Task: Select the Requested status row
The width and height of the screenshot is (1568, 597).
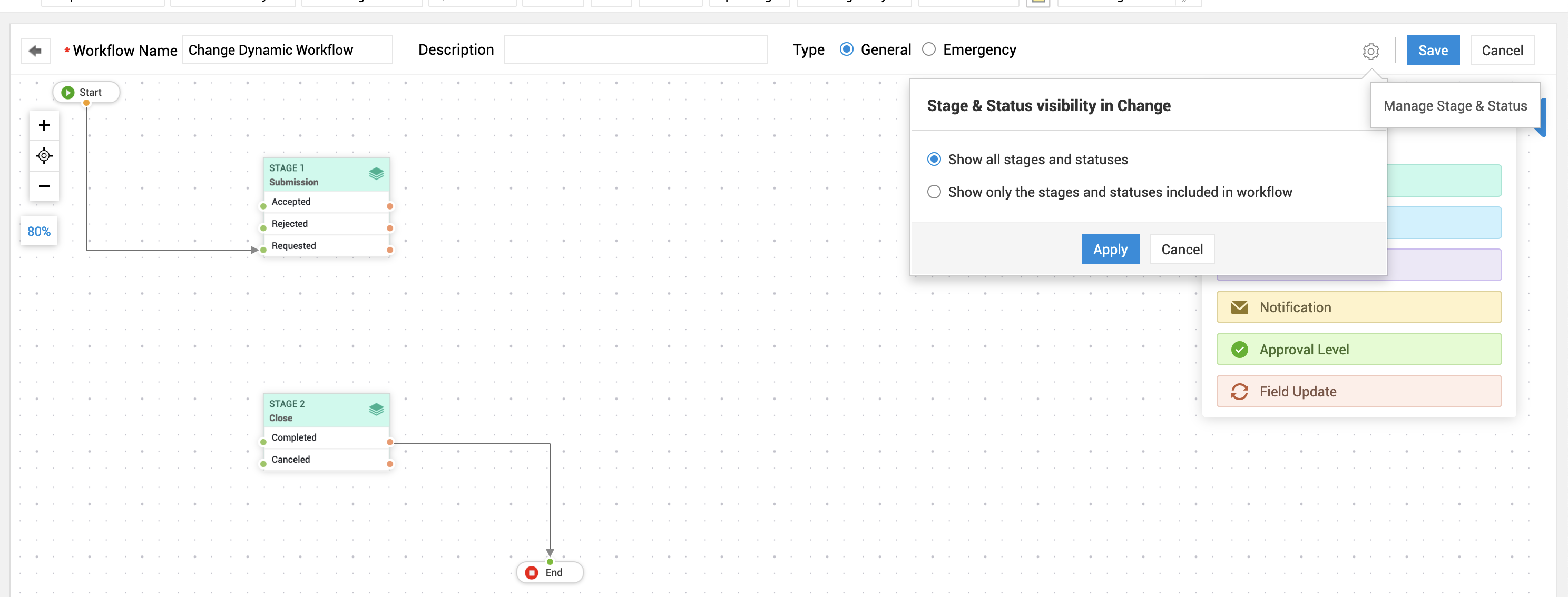Action: (x=327, y=246)
